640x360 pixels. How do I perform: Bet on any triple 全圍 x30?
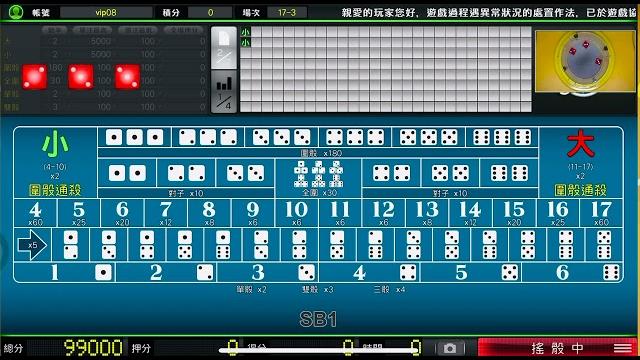318,178
